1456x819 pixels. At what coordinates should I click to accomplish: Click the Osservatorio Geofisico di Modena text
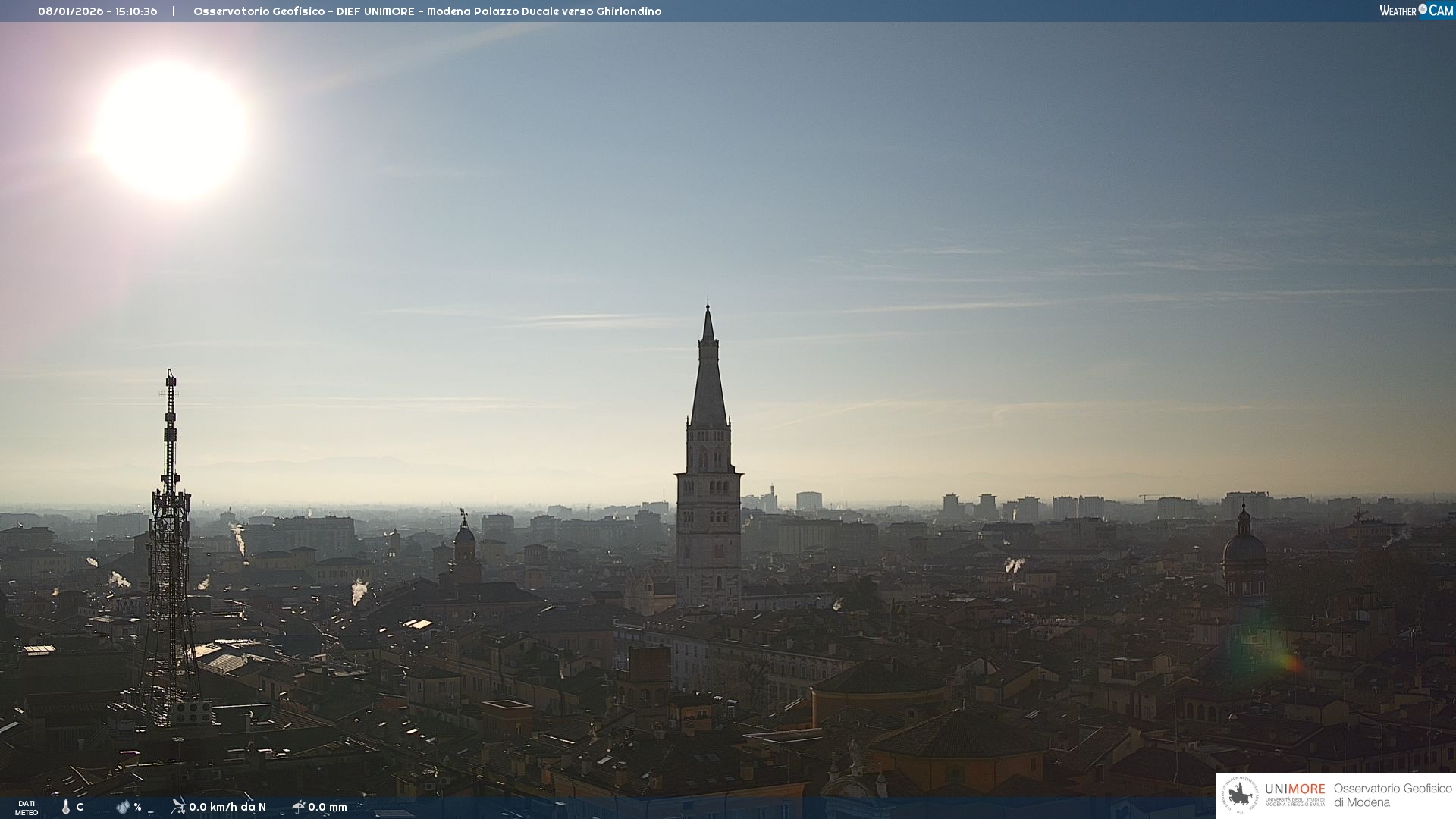(1392, 795)
